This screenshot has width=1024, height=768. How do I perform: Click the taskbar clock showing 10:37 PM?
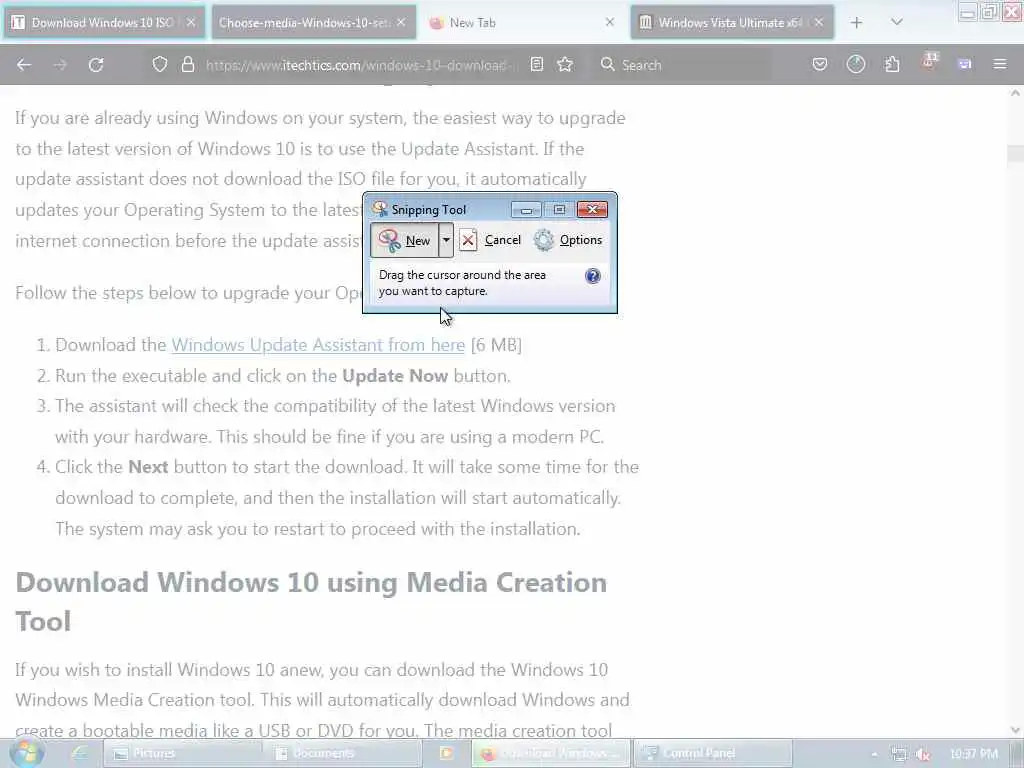point(973,754)
